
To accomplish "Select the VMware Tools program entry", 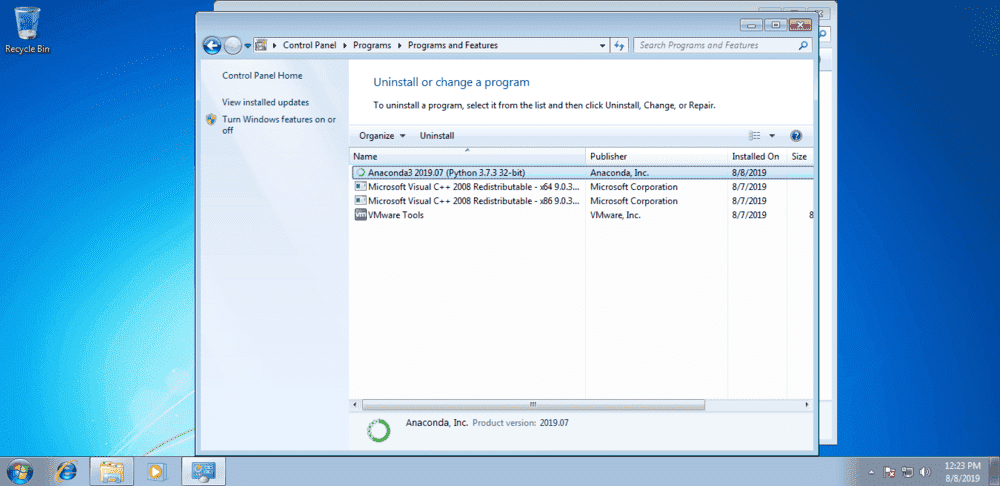I will [x=396, y=215].
